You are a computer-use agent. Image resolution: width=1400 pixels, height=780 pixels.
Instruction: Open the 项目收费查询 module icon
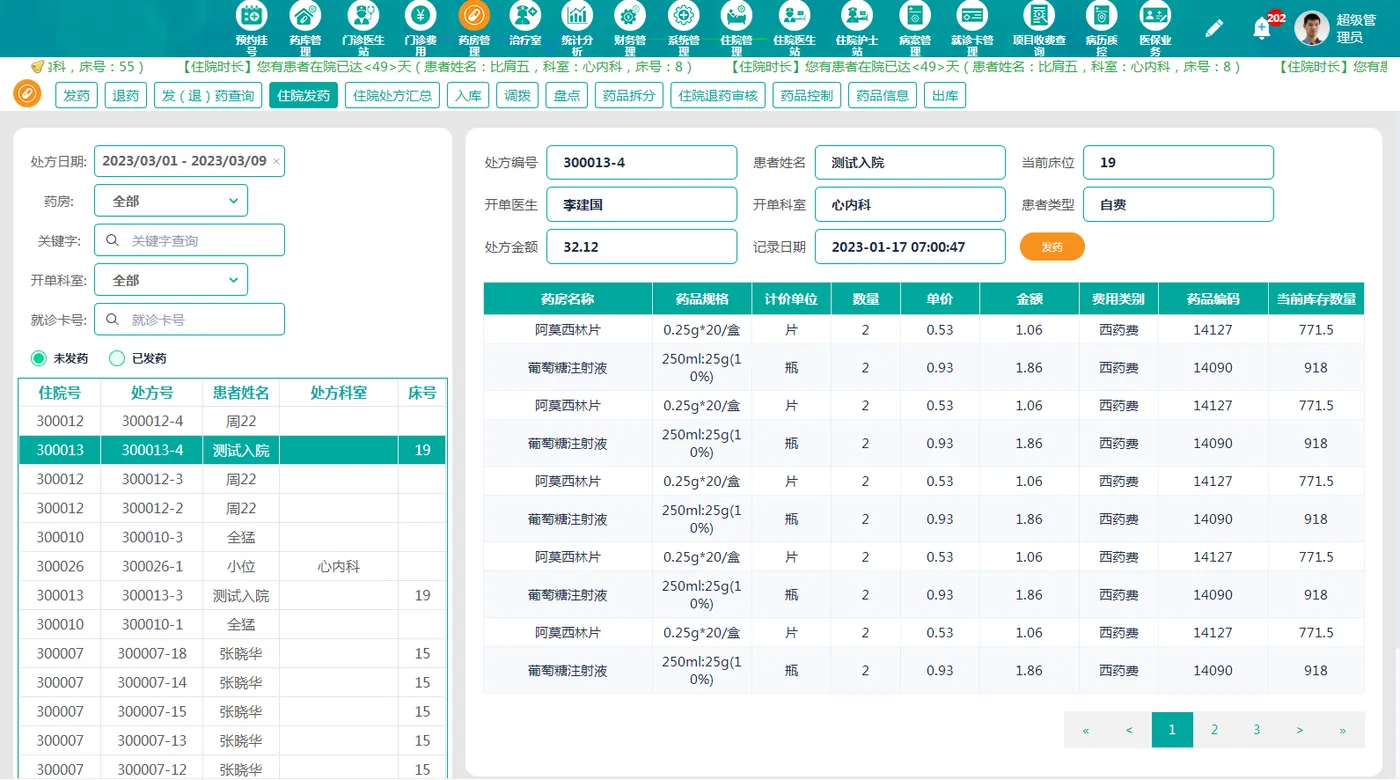tap(1040, 16)
